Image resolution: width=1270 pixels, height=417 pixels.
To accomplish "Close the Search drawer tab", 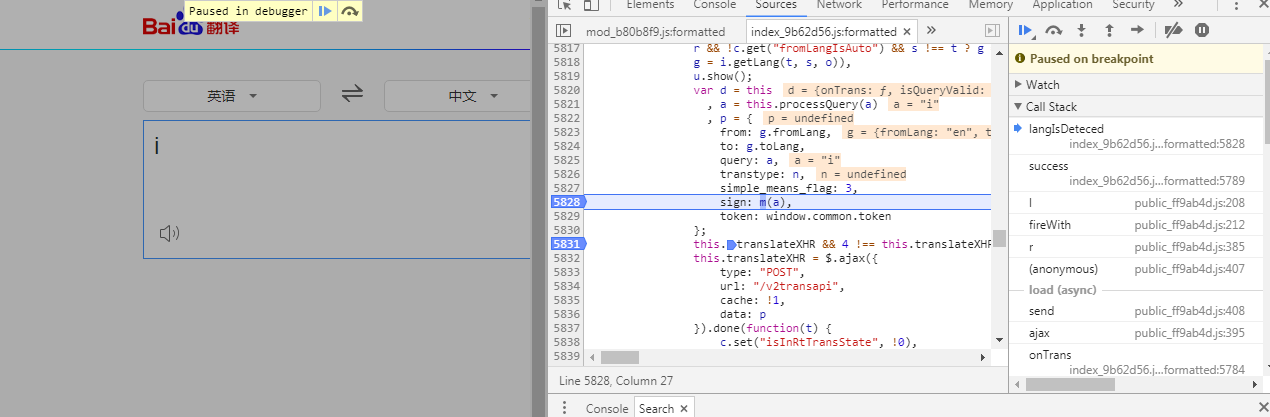I will point(685,408).
